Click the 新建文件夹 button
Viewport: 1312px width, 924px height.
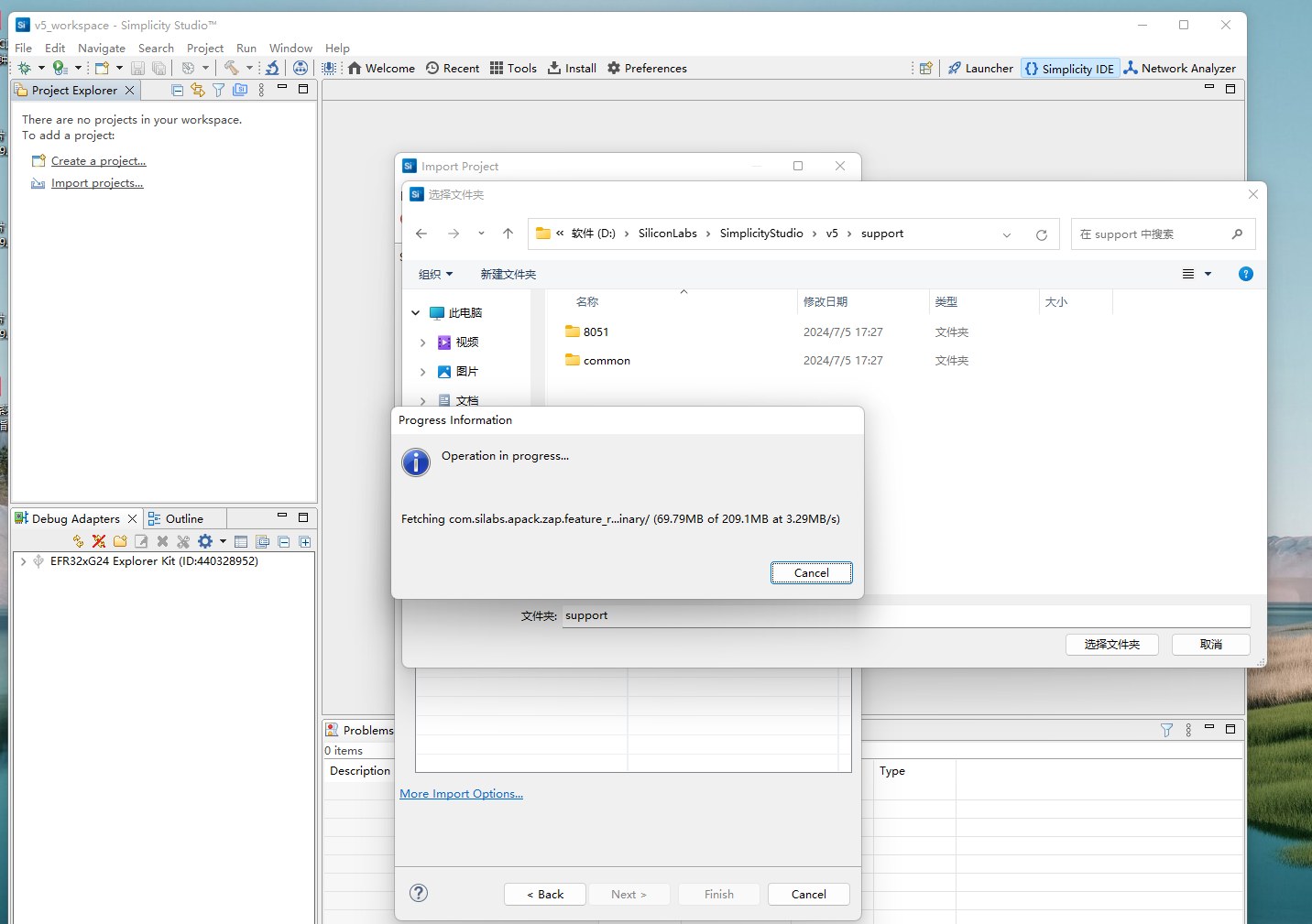[x=508, y=274]
